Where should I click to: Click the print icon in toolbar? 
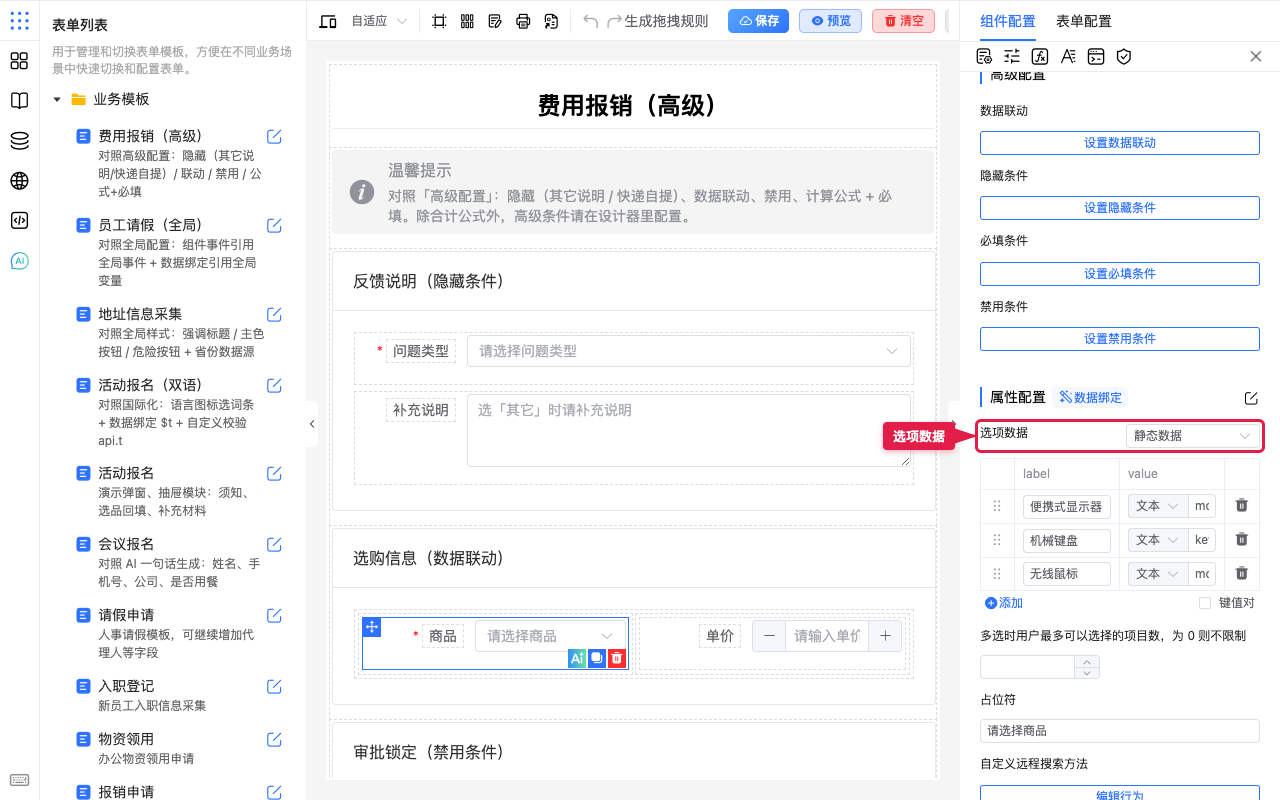point(523,21)
